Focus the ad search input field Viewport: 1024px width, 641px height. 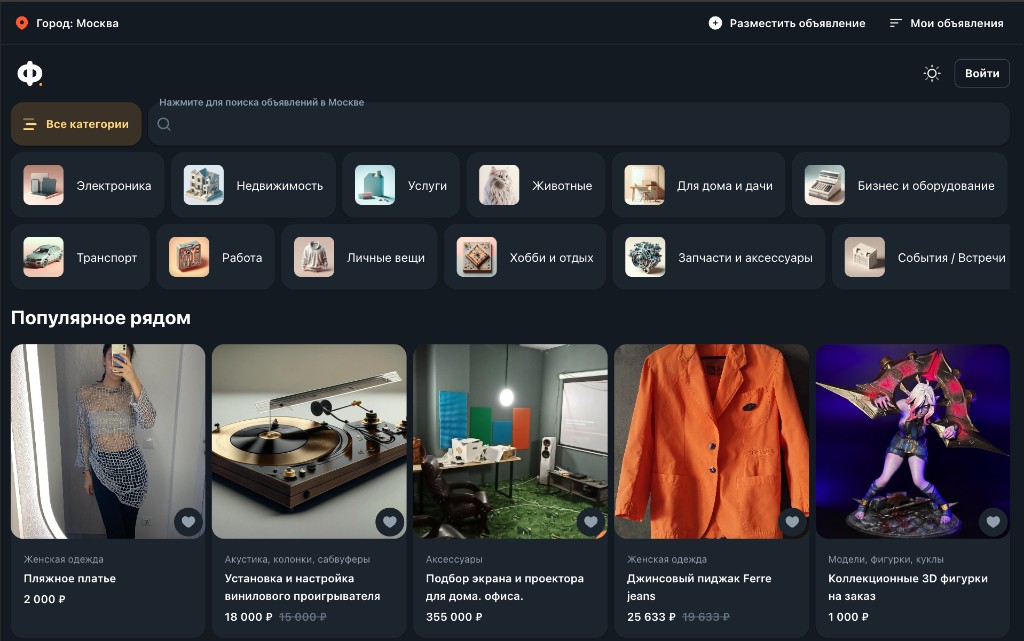pos(579,124)
